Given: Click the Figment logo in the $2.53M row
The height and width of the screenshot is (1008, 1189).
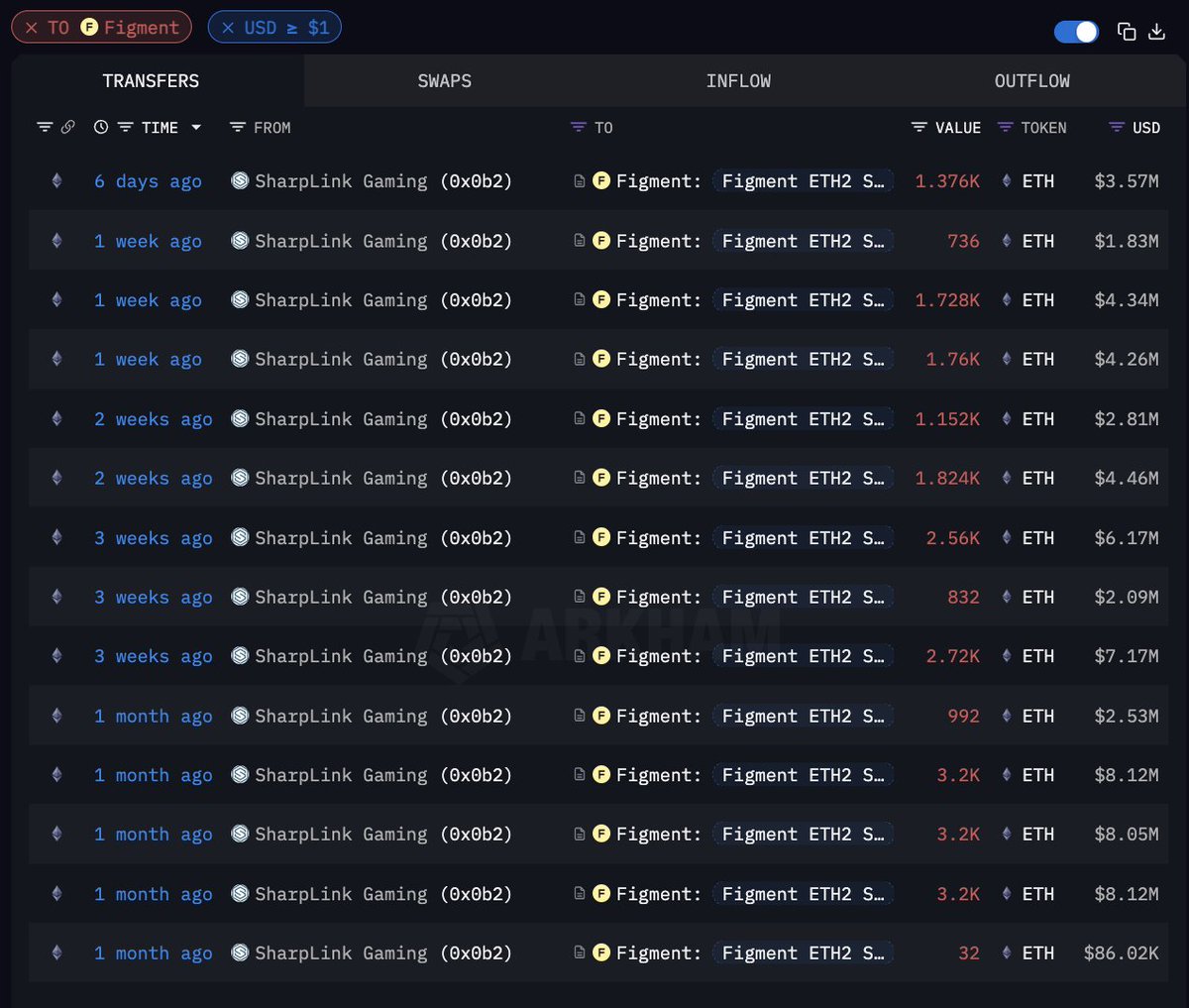Looking at the screenshot, I should [601, 715].
